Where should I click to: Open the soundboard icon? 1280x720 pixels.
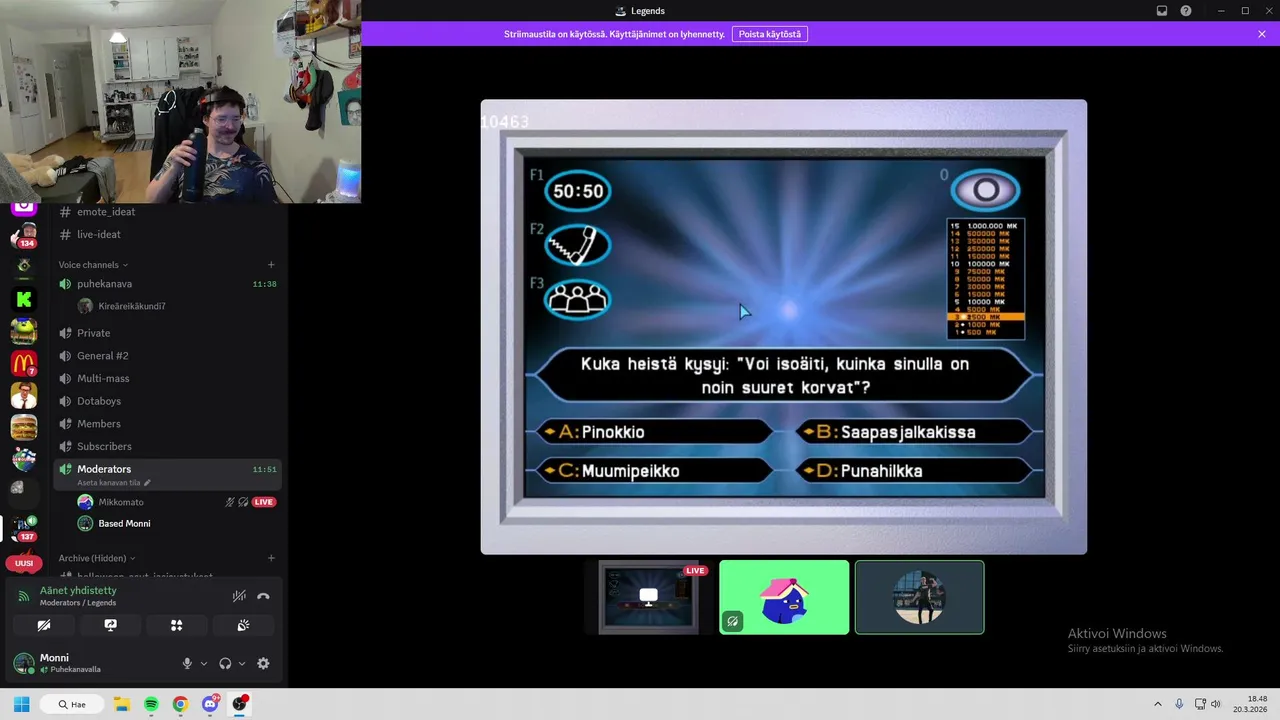(x=243, y=625)
